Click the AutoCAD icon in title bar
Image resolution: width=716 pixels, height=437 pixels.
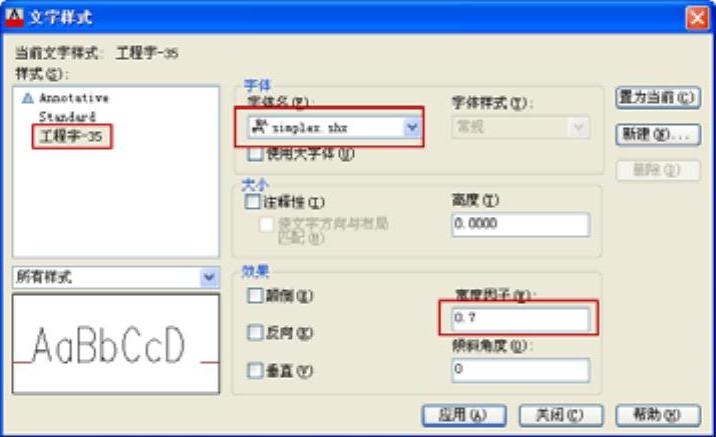(x=14, y=17)
